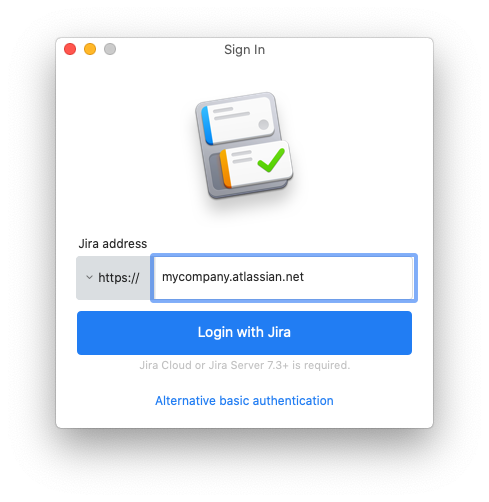Click the orange-edged card in the logo
This screenshot has width=489, height=502.
coord(256,164)
